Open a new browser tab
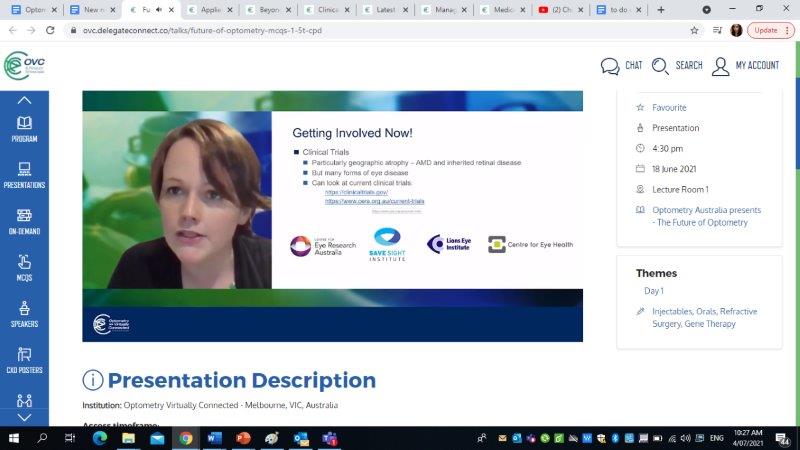The image size is (800, 450). pos(661,10)
